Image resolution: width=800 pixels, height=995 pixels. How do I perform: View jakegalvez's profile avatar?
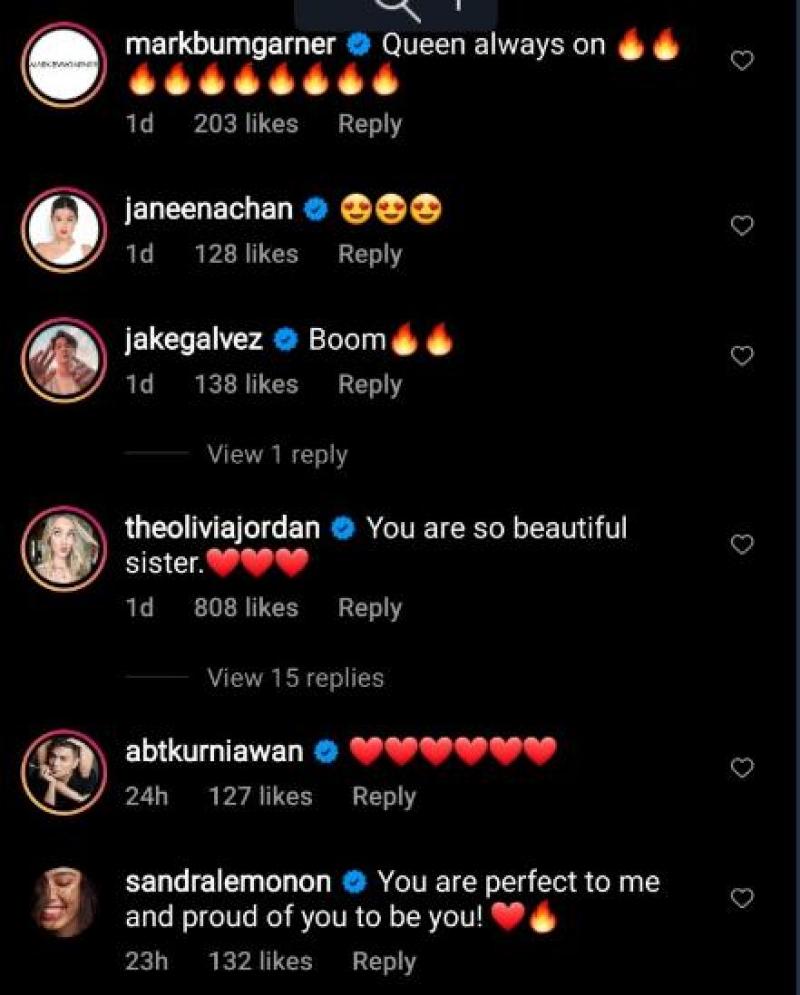click(x=64, y=358)
